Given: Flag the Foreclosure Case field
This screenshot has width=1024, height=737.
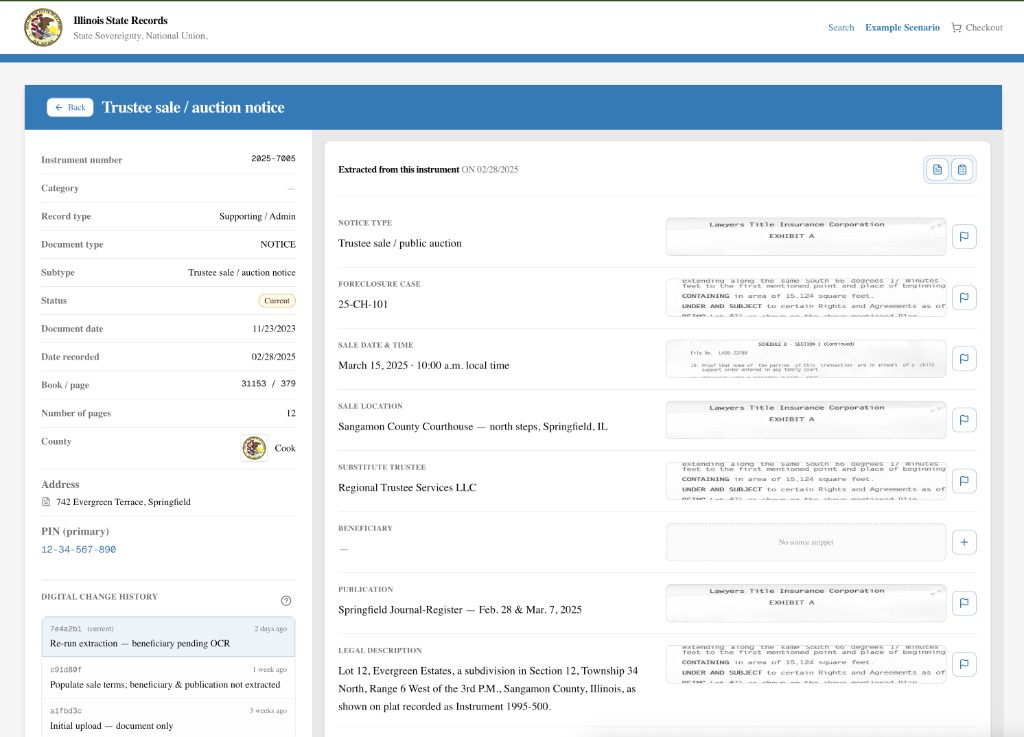Looking at the screenshot, I should (964, 298).
